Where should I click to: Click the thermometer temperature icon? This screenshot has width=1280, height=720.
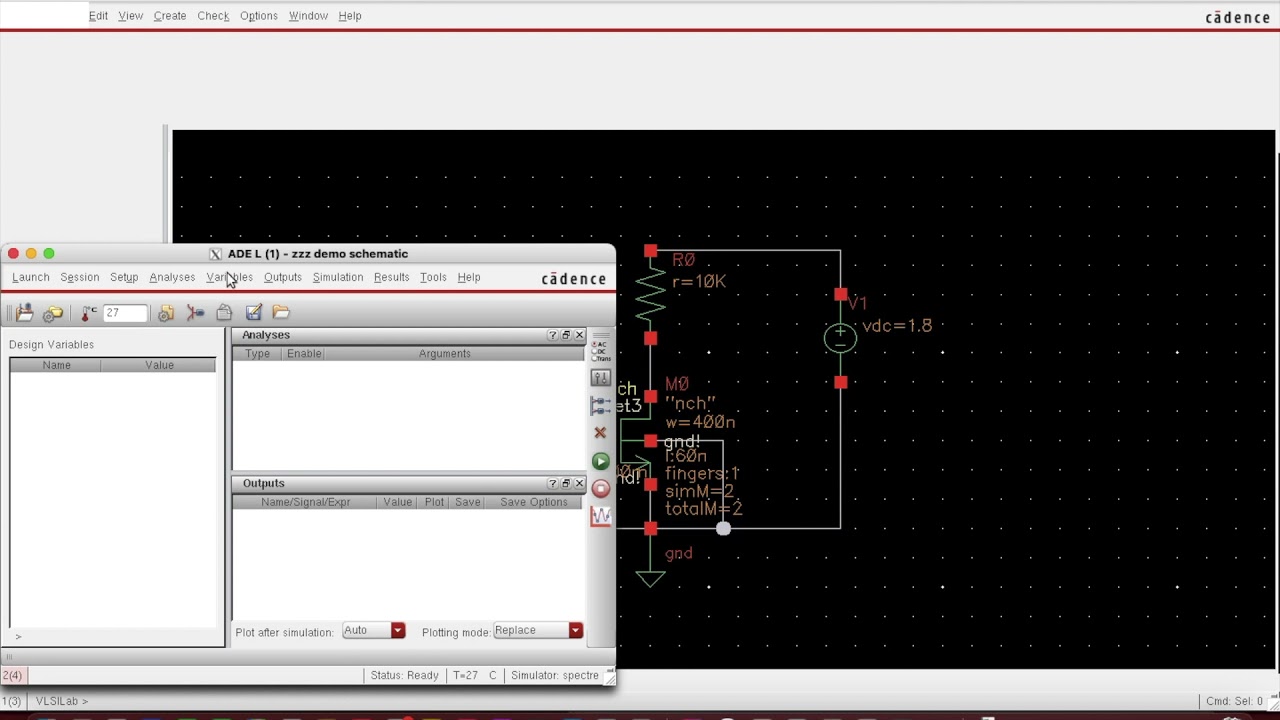click(x=89, y=313)
